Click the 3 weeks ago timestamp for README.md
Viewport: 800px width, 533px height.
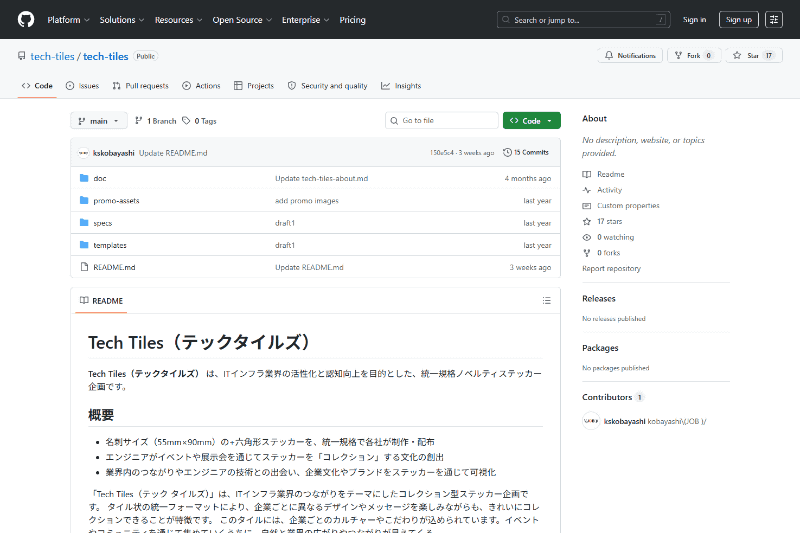click(530, 267)
